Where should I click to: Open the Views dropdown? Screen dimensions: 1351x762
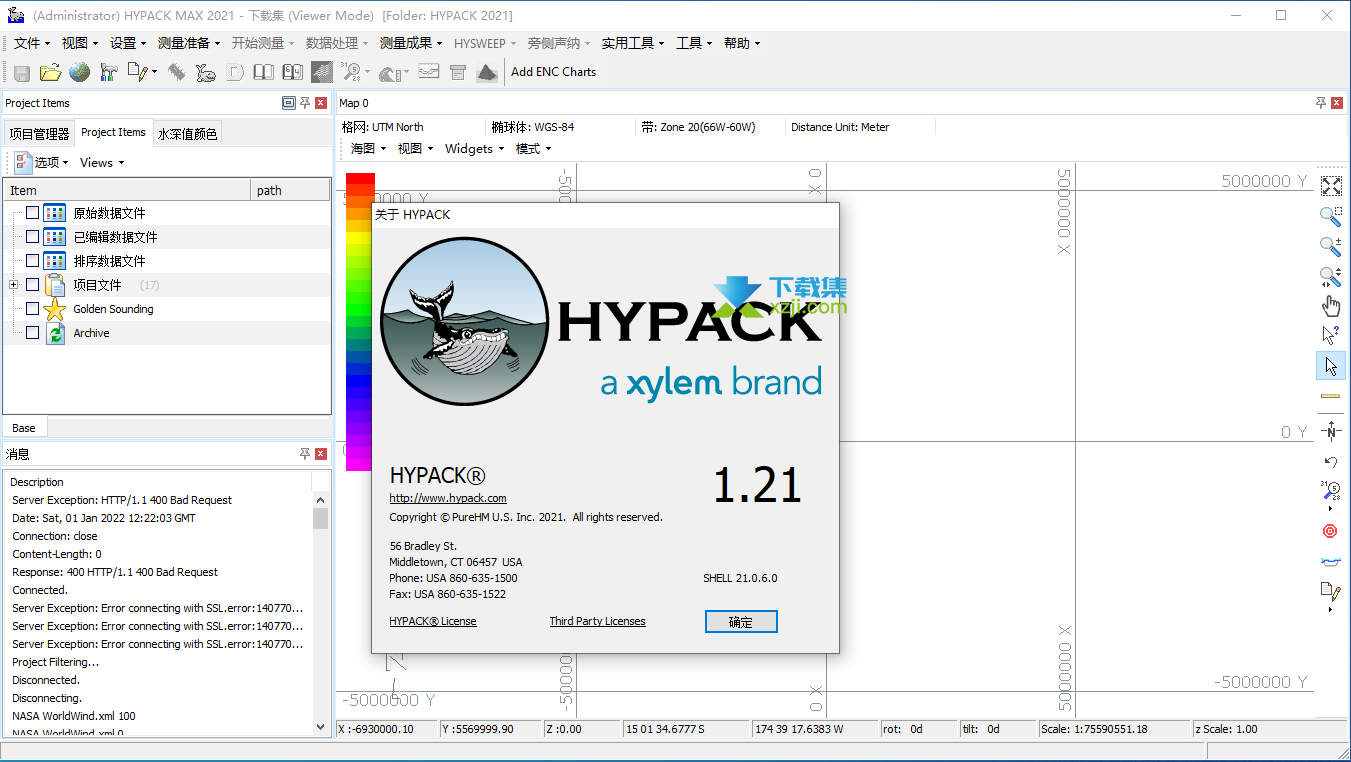[102, 162]
